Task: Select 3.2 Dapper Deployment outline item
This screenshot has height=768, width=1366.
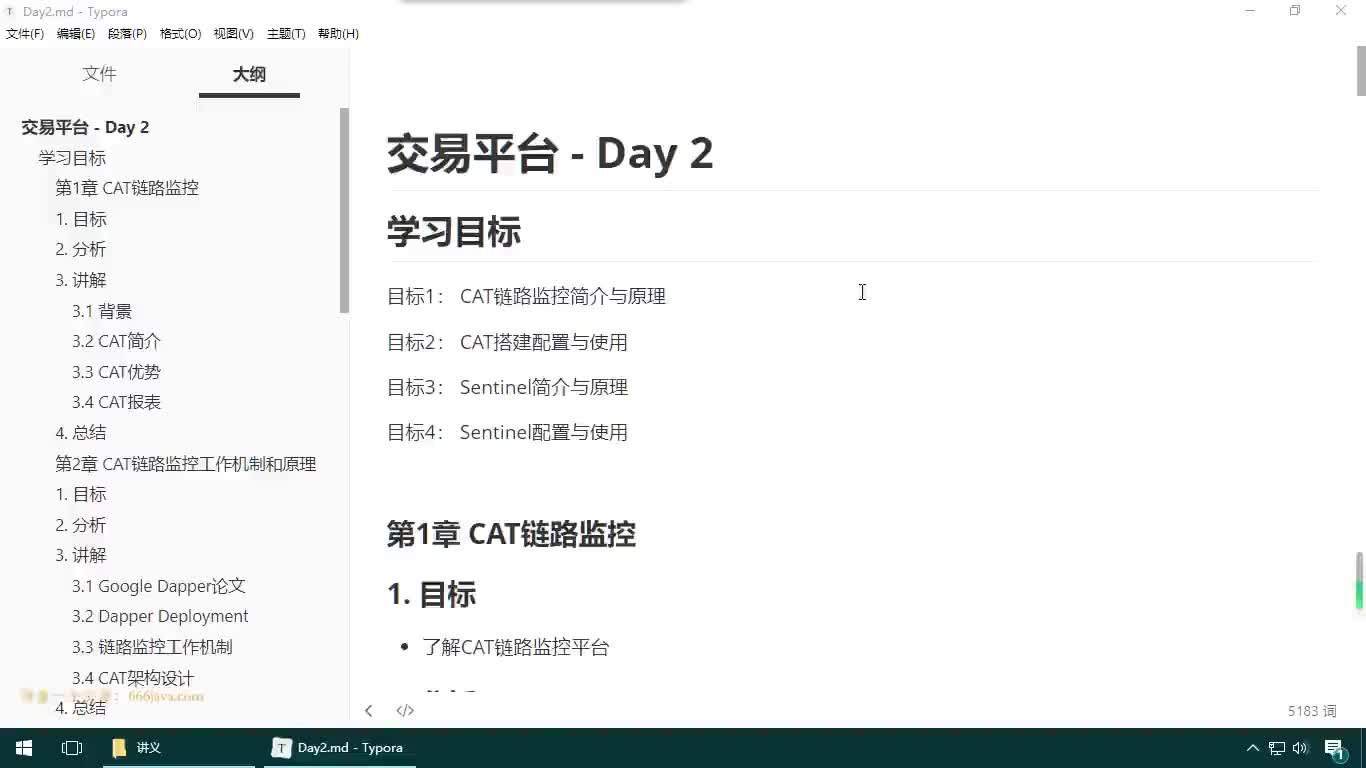Action: click(160, 616)
